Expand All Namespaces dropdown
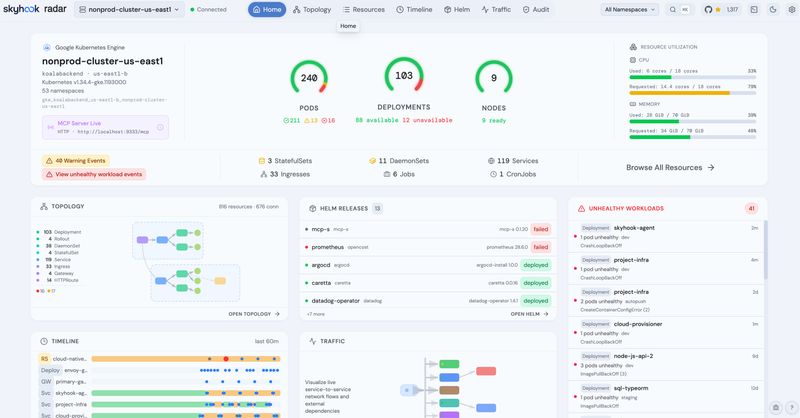 click(x=630, y=9)
